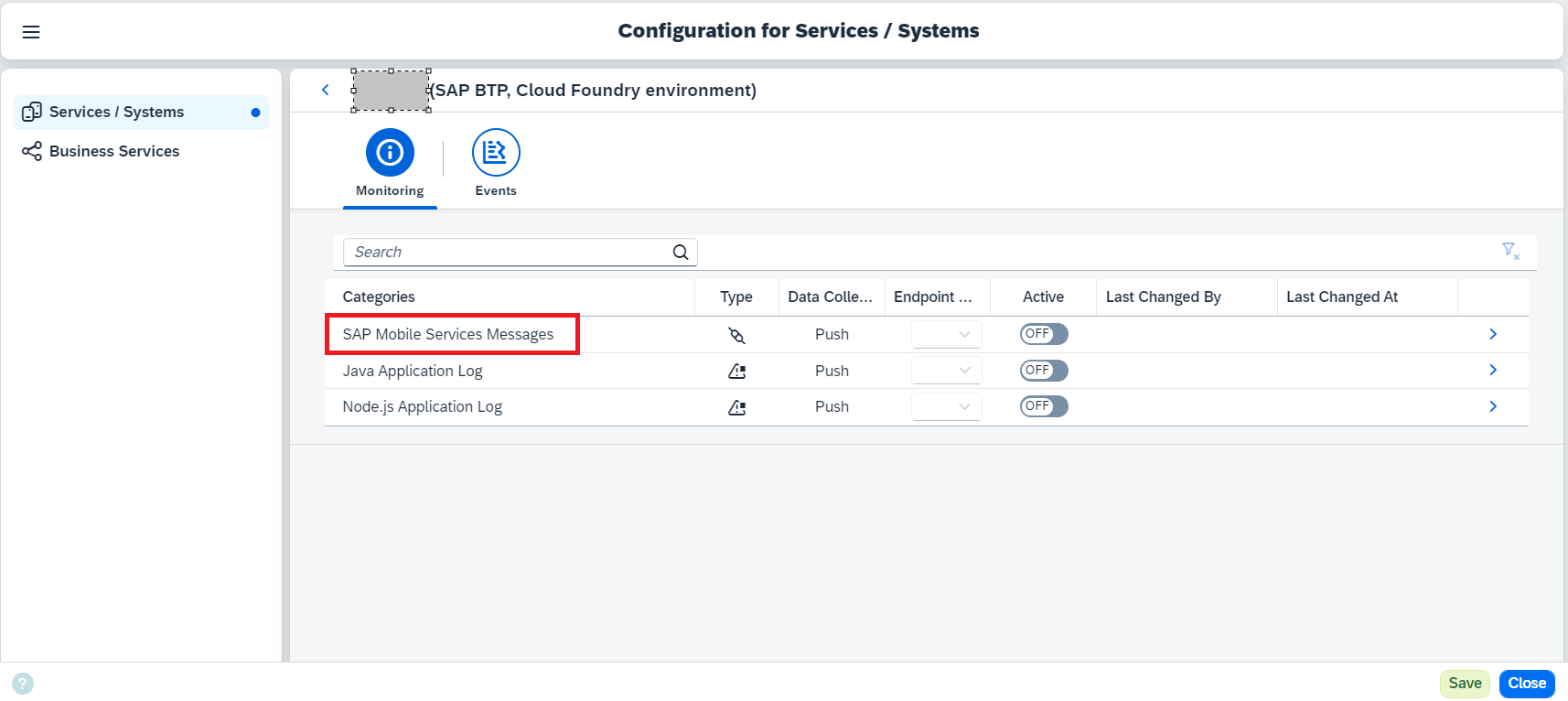
Task: Click the Events chart icon
Action: 496,152
